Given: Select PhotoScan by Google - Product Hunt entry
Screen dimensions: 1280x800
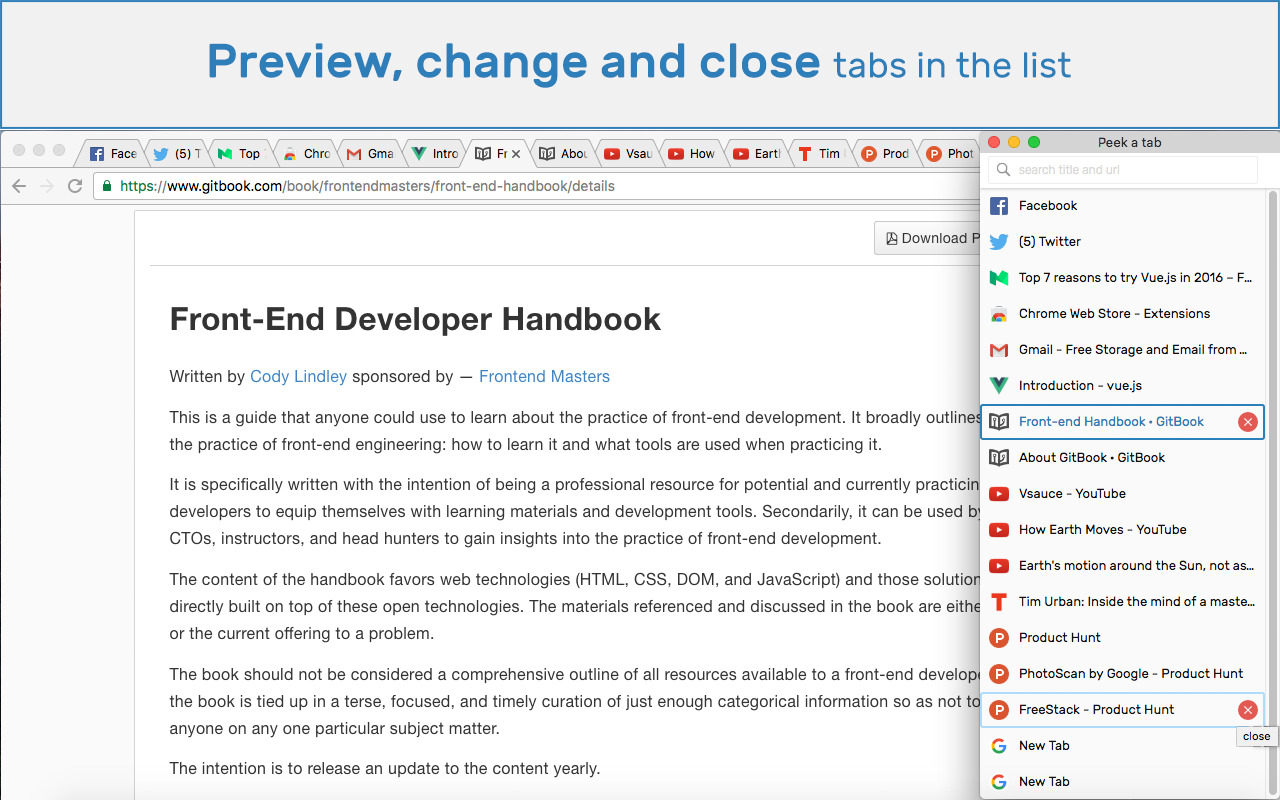Looking at the screenshot, I should pos(1122,674).
